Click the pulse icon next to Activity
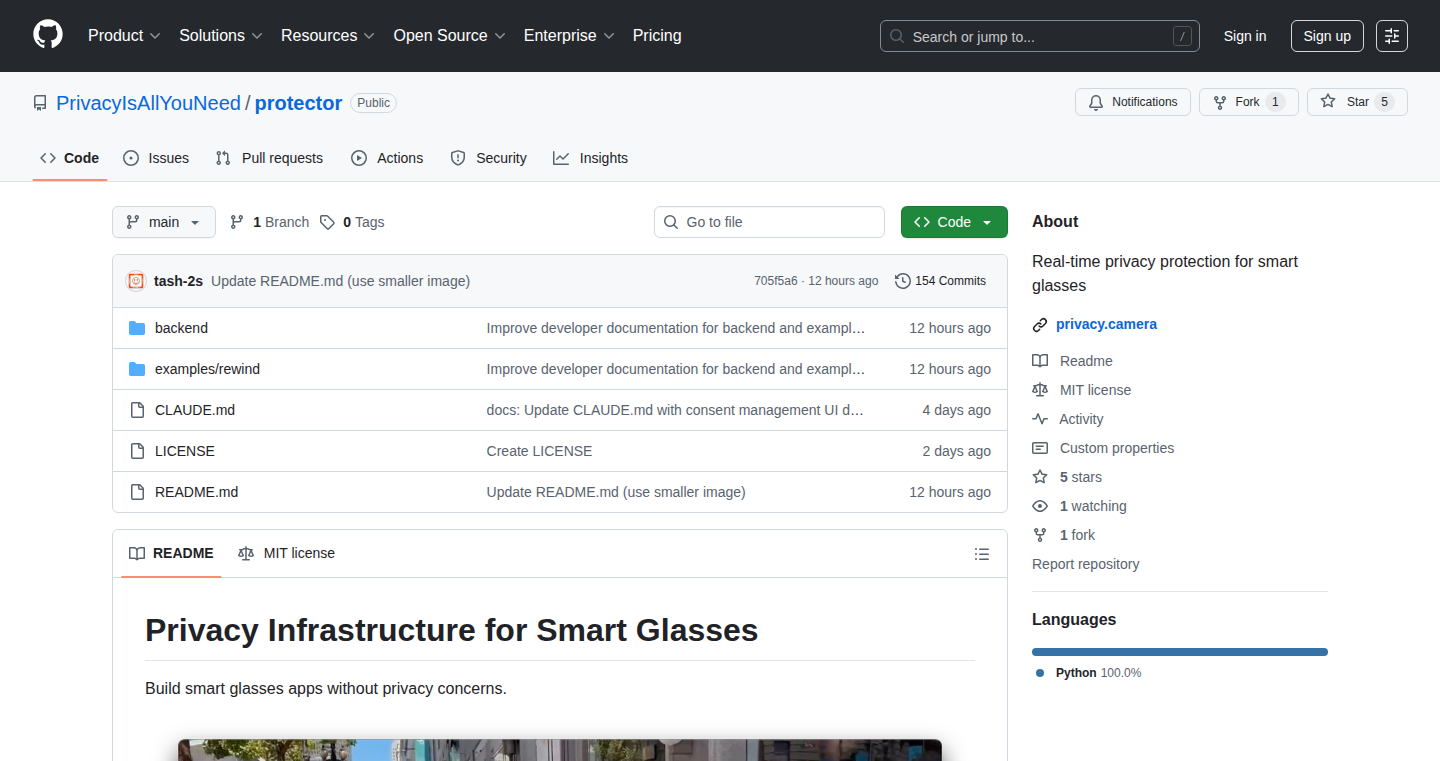Screen dimensions: 1440x761 point(1040,419)
